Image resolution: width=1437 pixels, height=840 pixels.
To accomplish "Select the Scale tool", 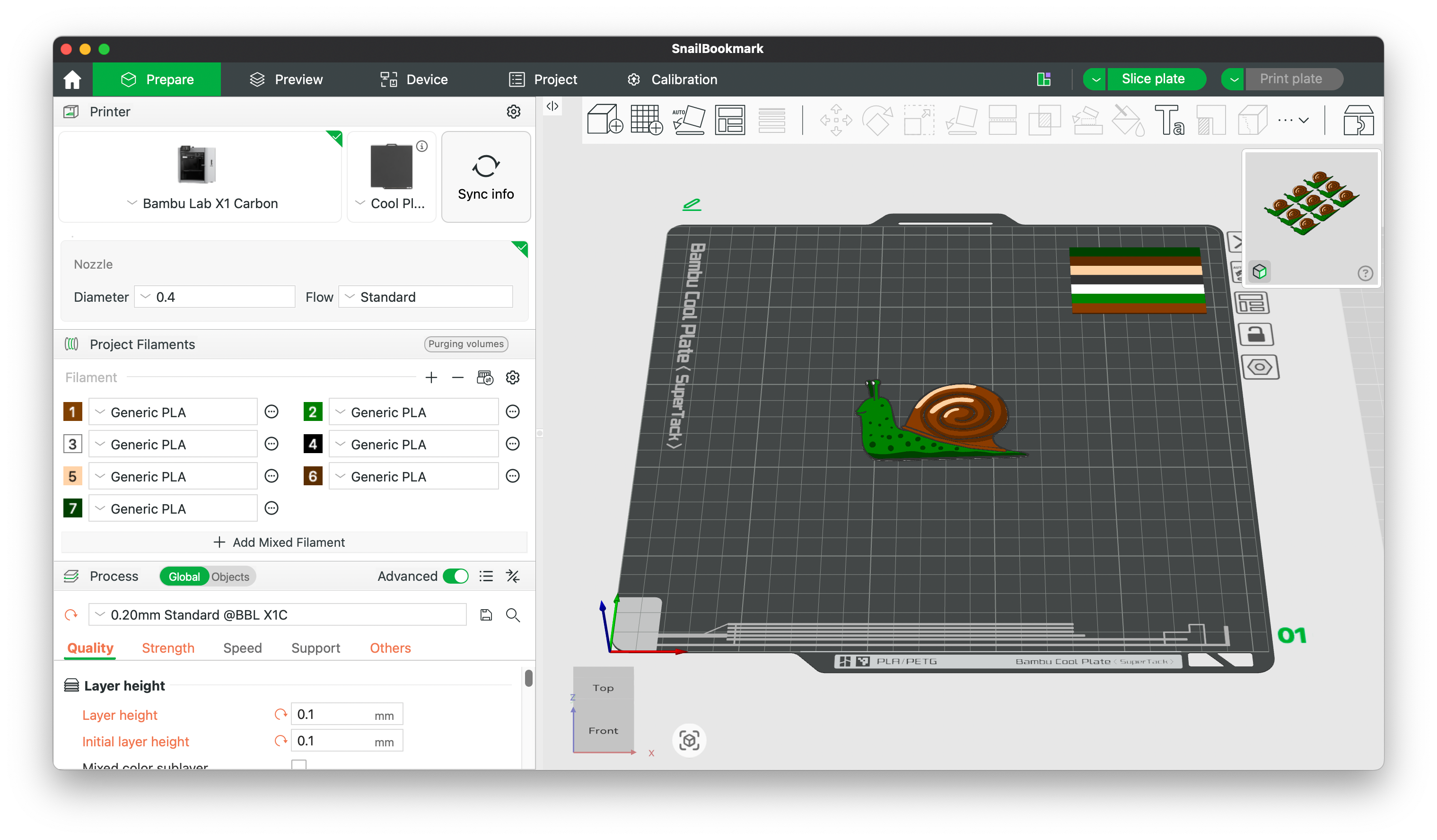I will (x=919, y=120).
